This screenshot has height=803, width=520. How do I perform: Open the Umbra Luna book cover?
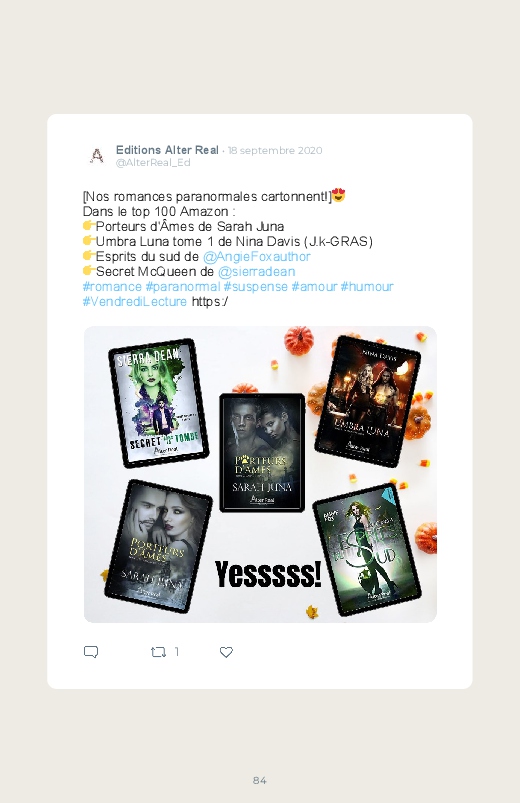tap(367, 401)
